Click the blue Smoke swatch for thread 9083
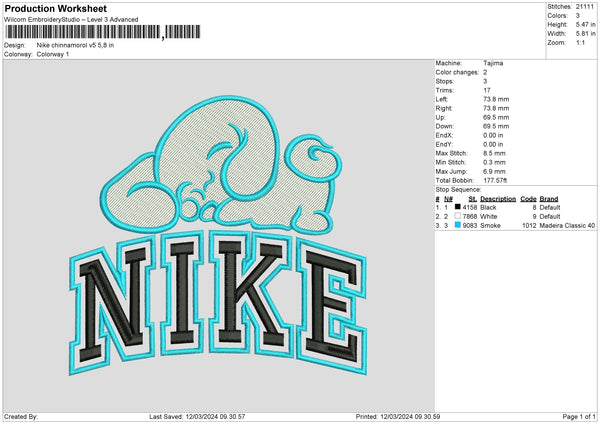Image resolution: width=600 pixels, height=424 pixels. 457,225
